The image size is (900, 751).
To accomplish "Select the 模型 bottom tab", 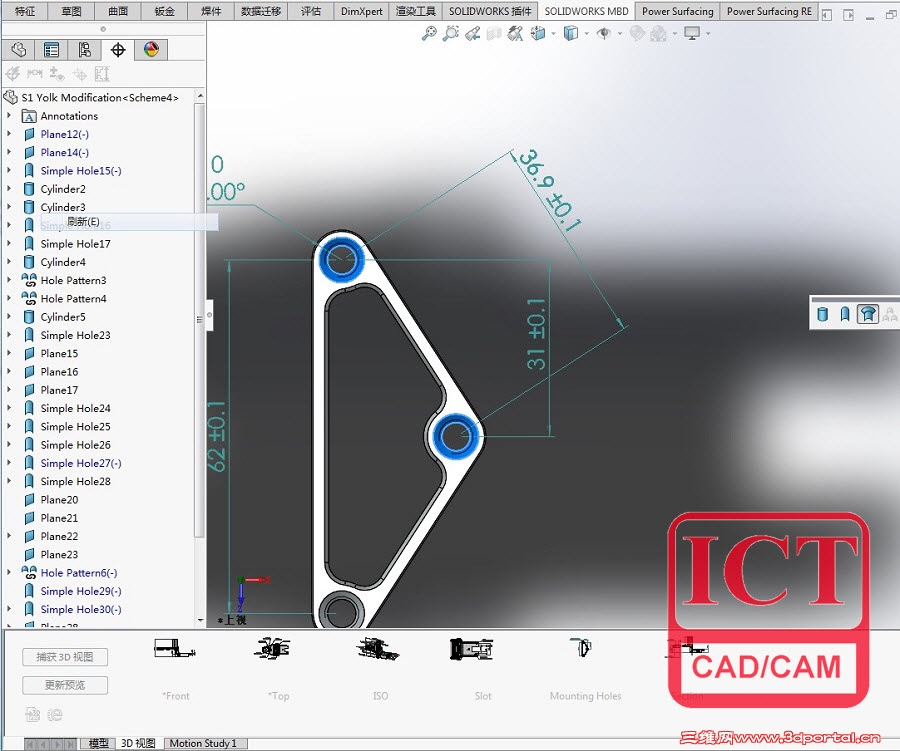I will (98, 744).
